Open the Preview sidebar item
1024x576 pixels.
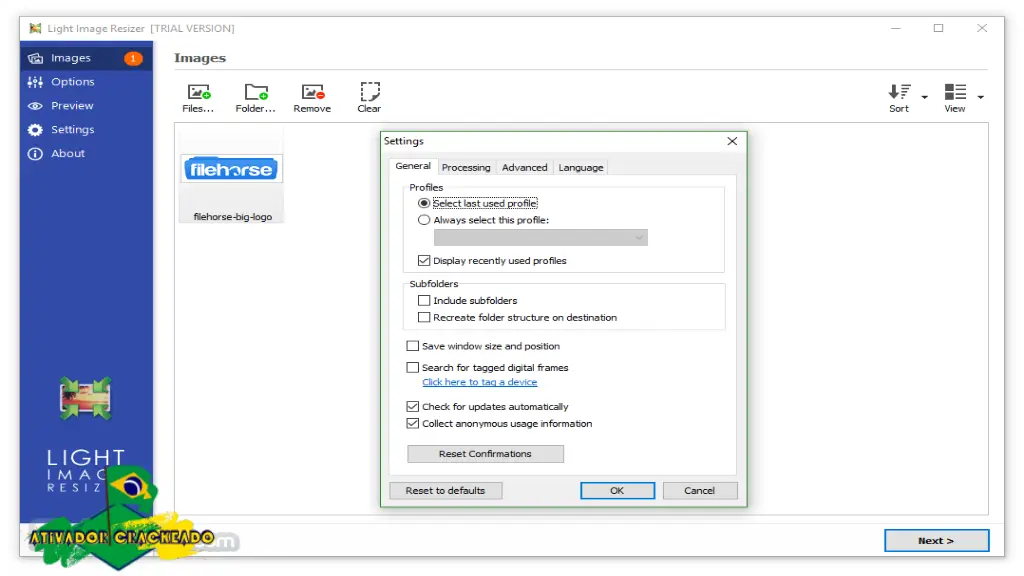(86, 106)
